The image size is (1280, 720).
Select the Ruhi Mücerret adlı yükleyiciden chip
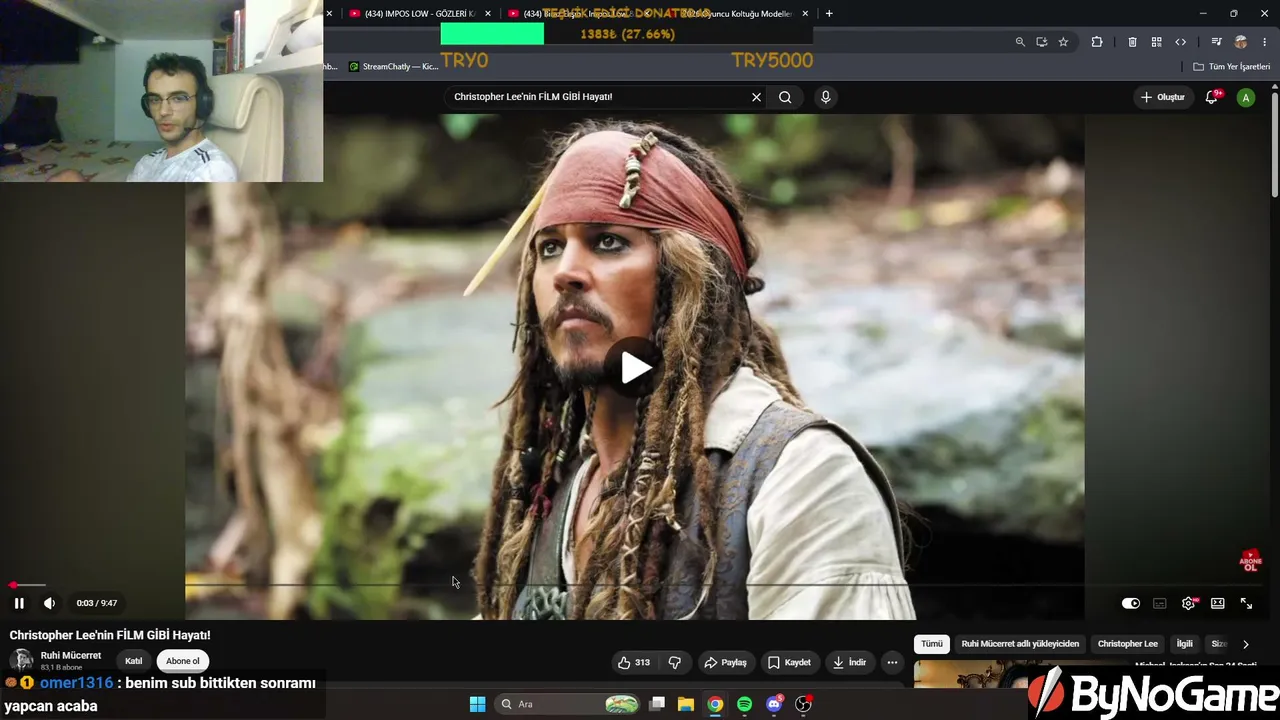click(x=1020, y=644)
